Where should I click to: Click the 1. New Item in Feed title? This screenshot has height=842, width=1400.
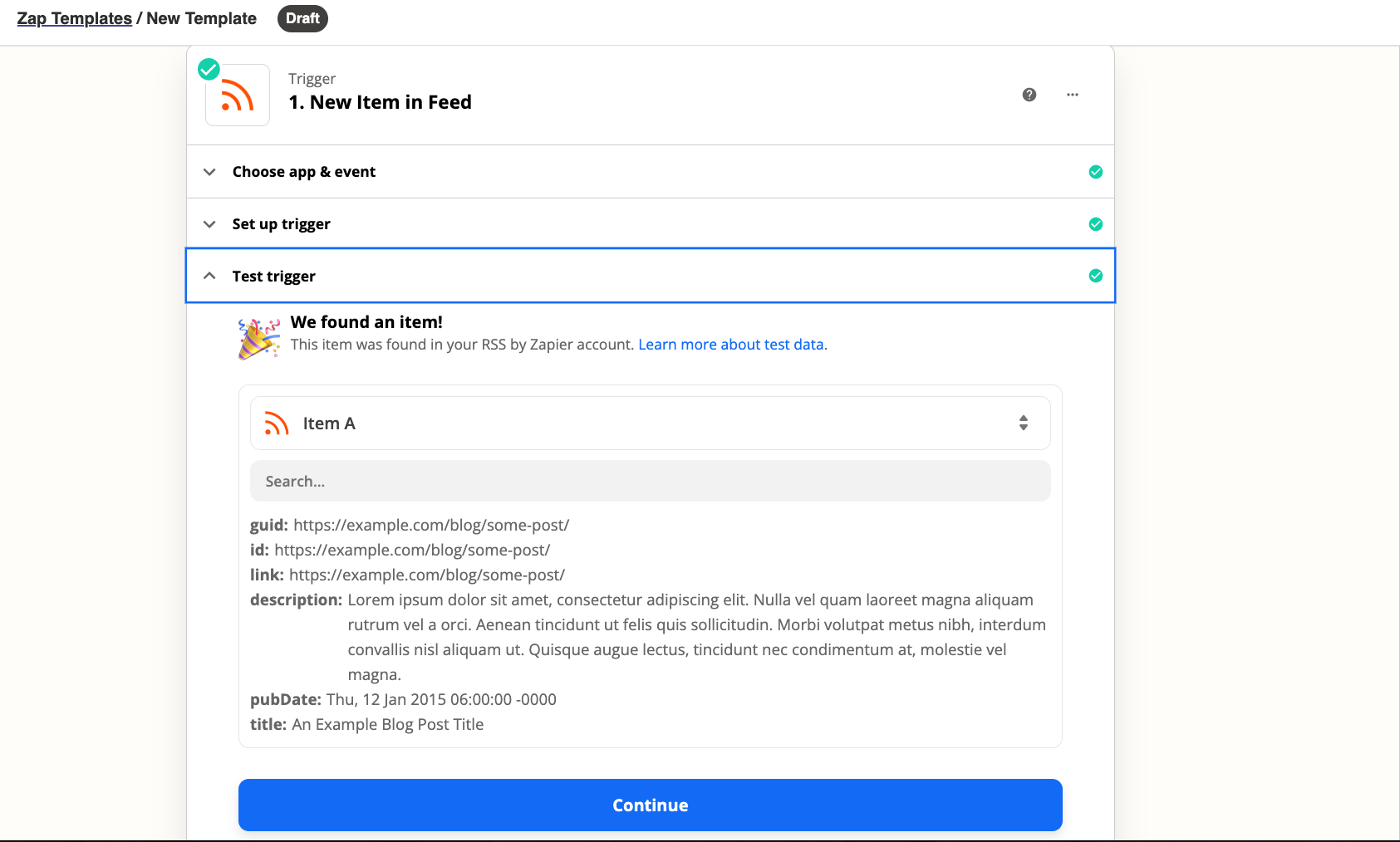(x=381, y=102)
